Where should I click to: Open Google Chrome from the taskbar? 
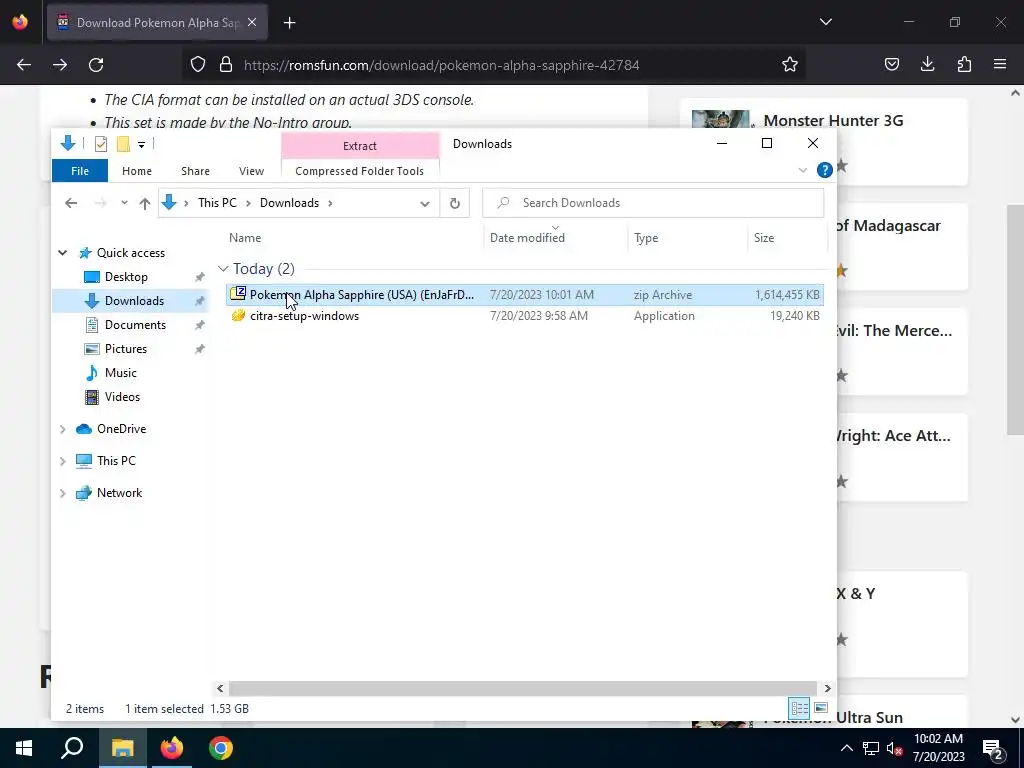221,748
